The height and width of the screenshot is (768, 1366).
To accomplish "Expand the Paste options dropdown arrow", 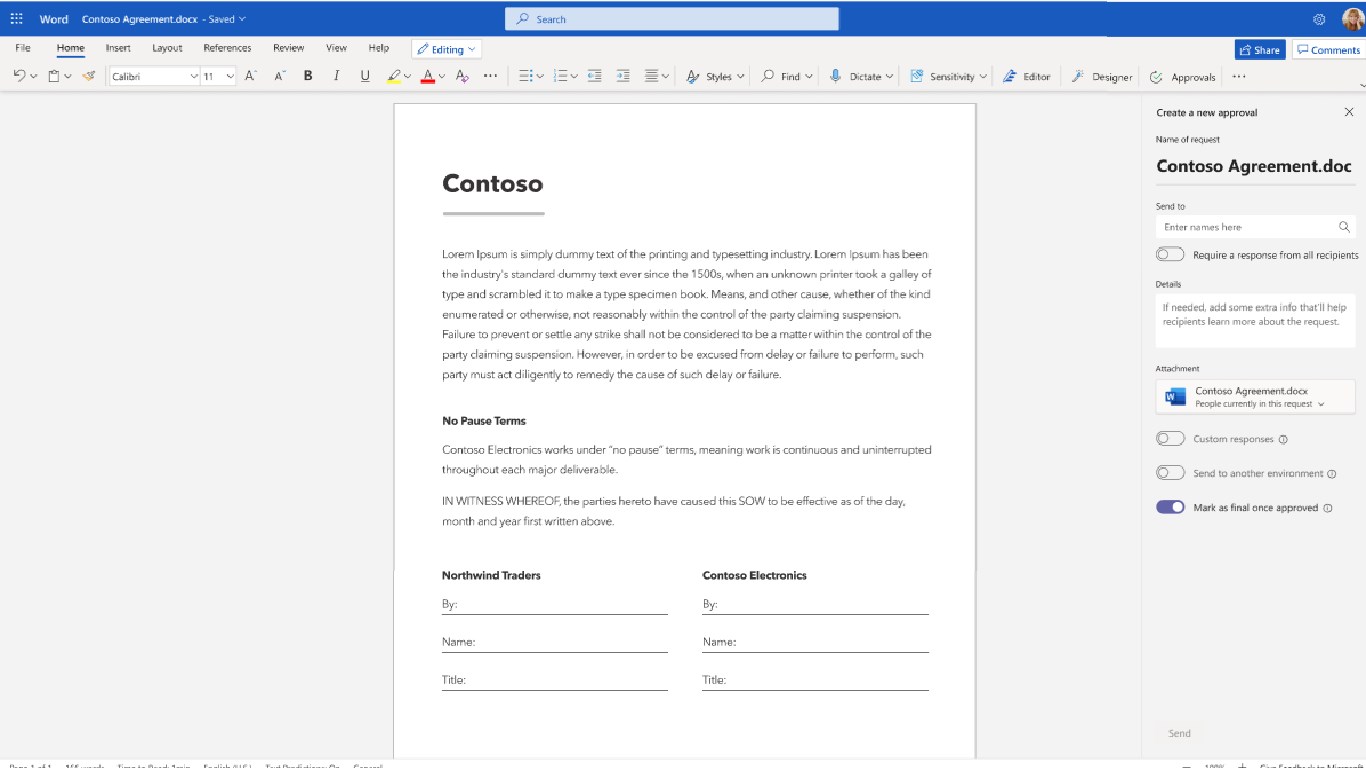I will coord(68,76).
